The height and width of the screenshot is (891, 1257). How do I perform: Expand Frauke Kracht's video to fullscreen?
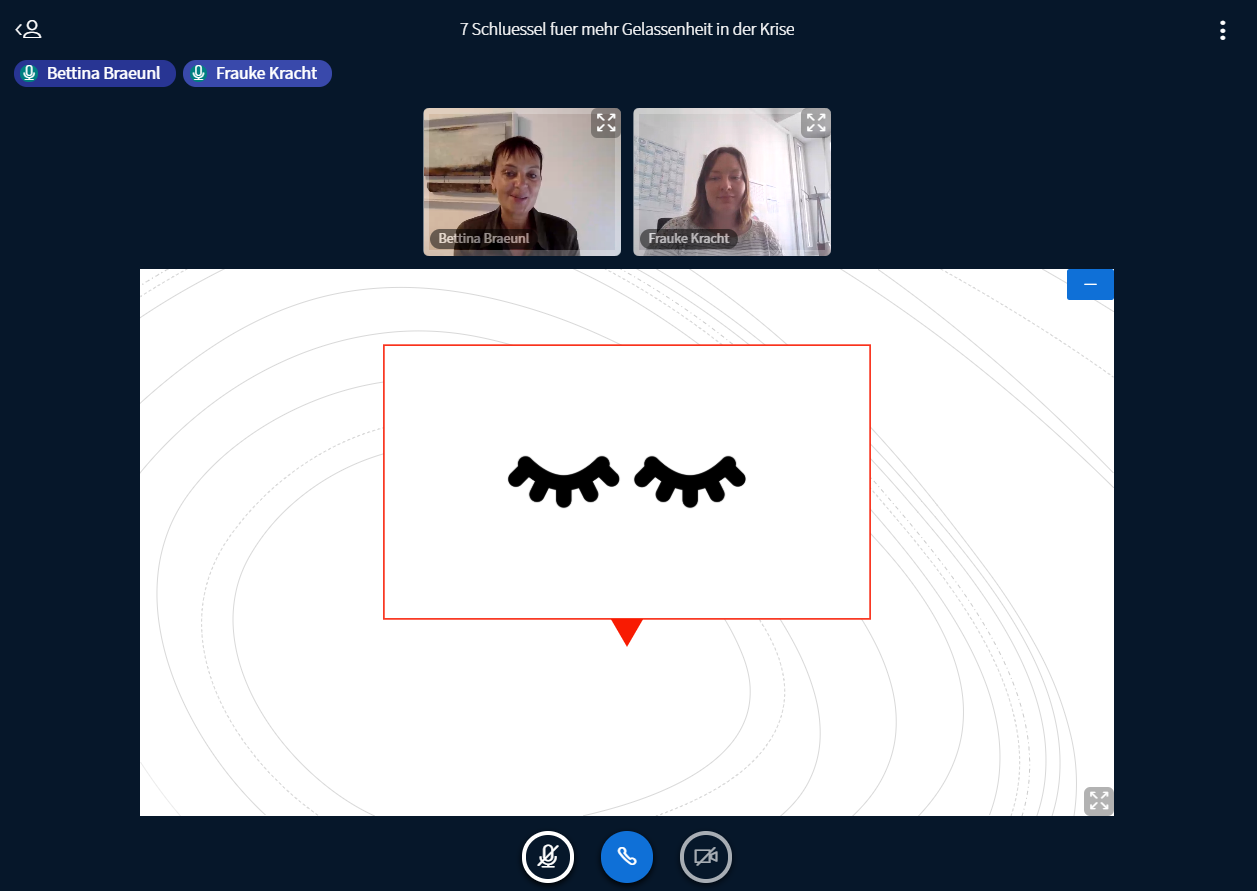[x=816, y=123]
